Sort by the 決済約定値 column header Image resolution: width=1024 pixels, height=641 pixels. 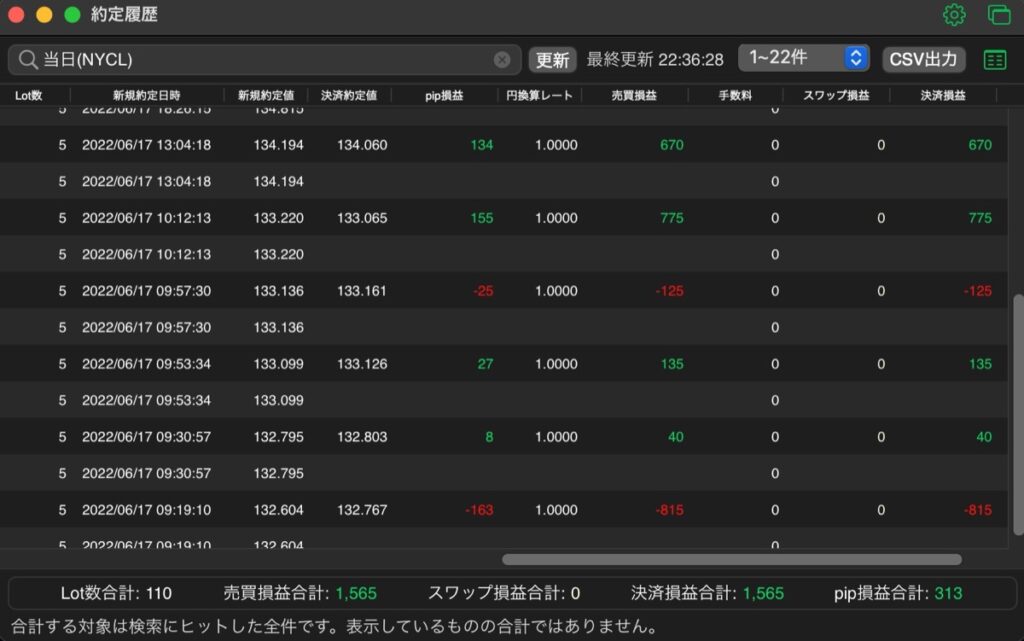pyautogui.click(x=349, y=95)
